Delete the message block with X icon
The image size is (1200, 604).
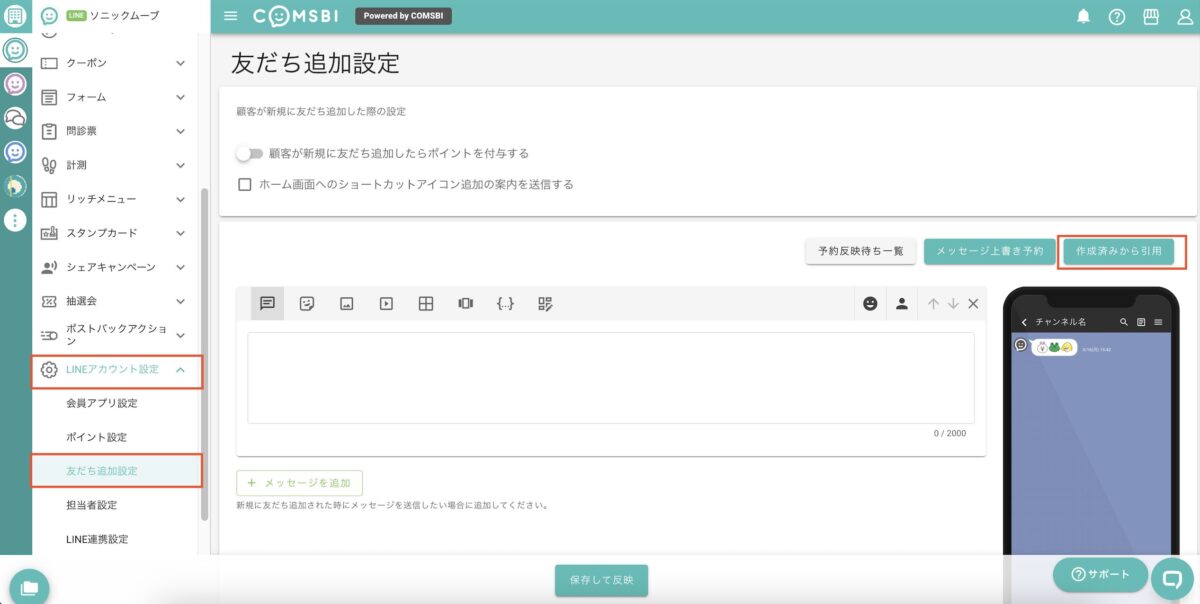[973, 304]
